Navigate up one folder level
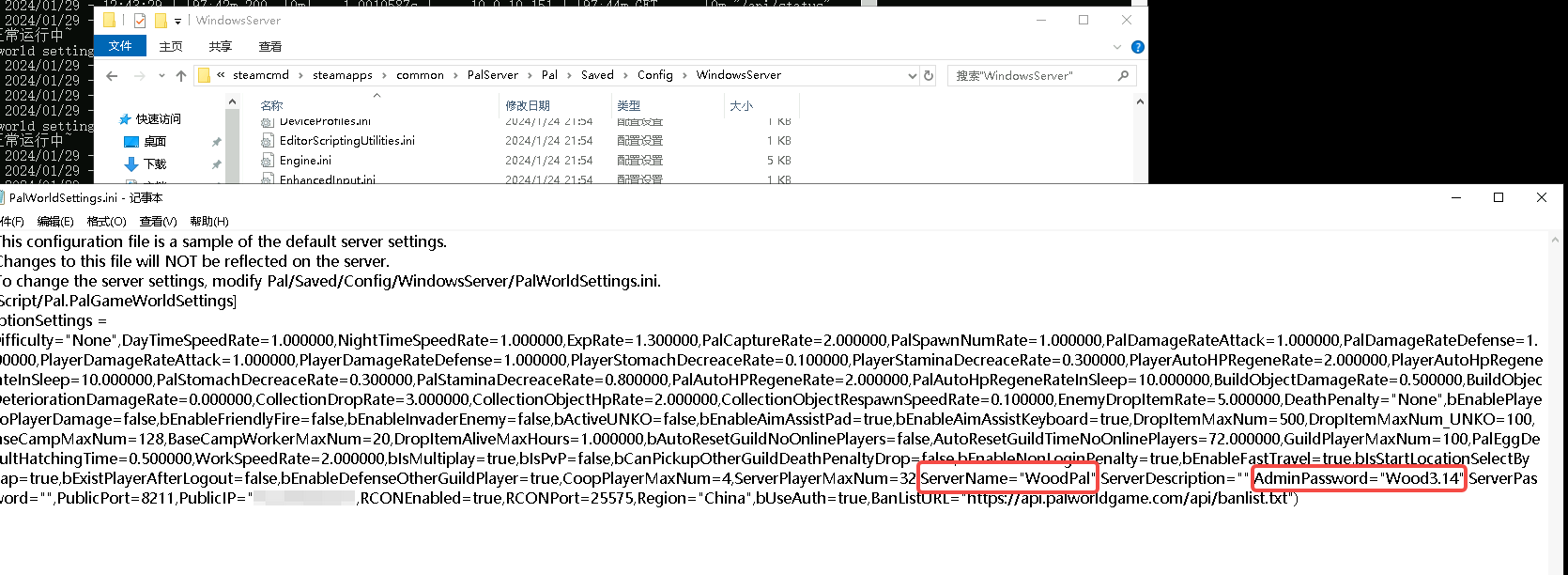Image resolution: width=1568 pixels, height=575 pixels. (x=181, y=76)
